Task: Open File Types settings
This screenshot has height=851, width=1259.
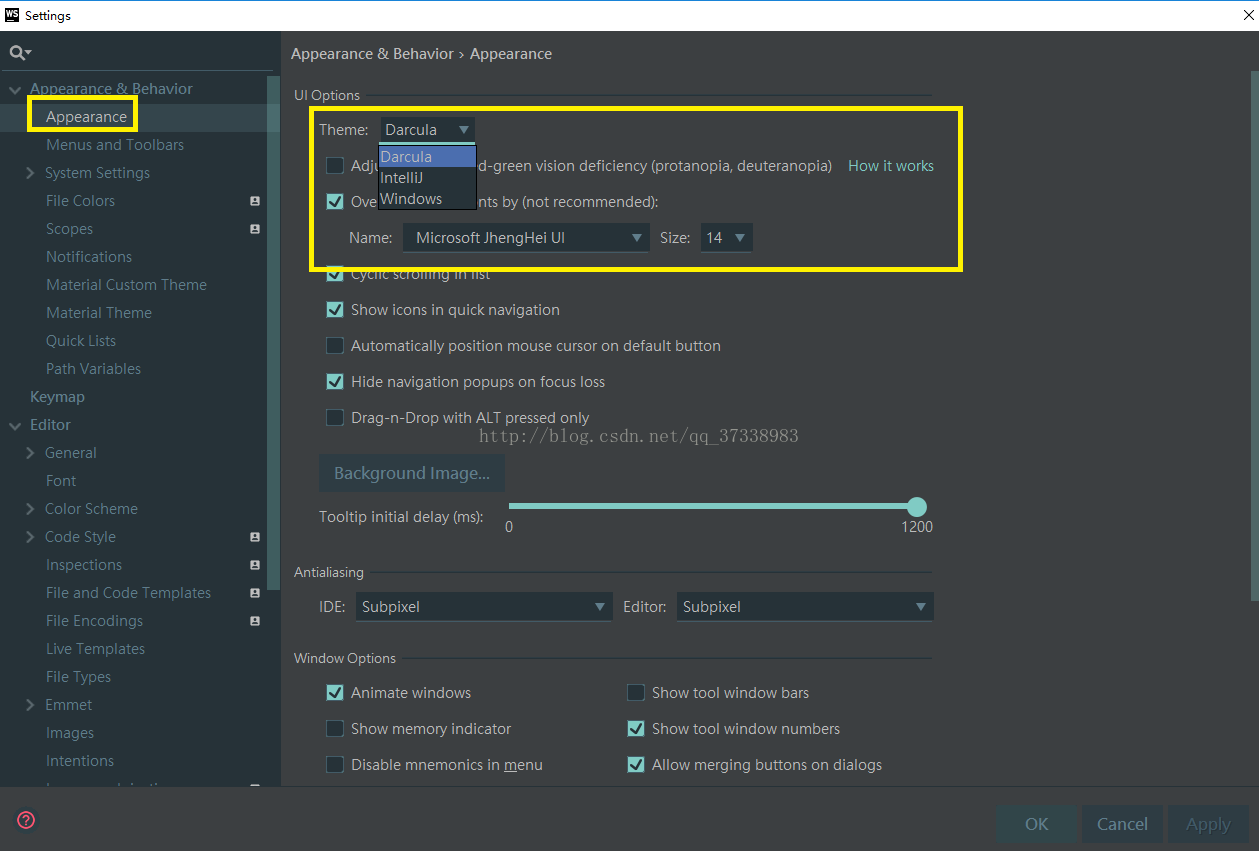Action: pyautogui.click(x=78, y=677)
